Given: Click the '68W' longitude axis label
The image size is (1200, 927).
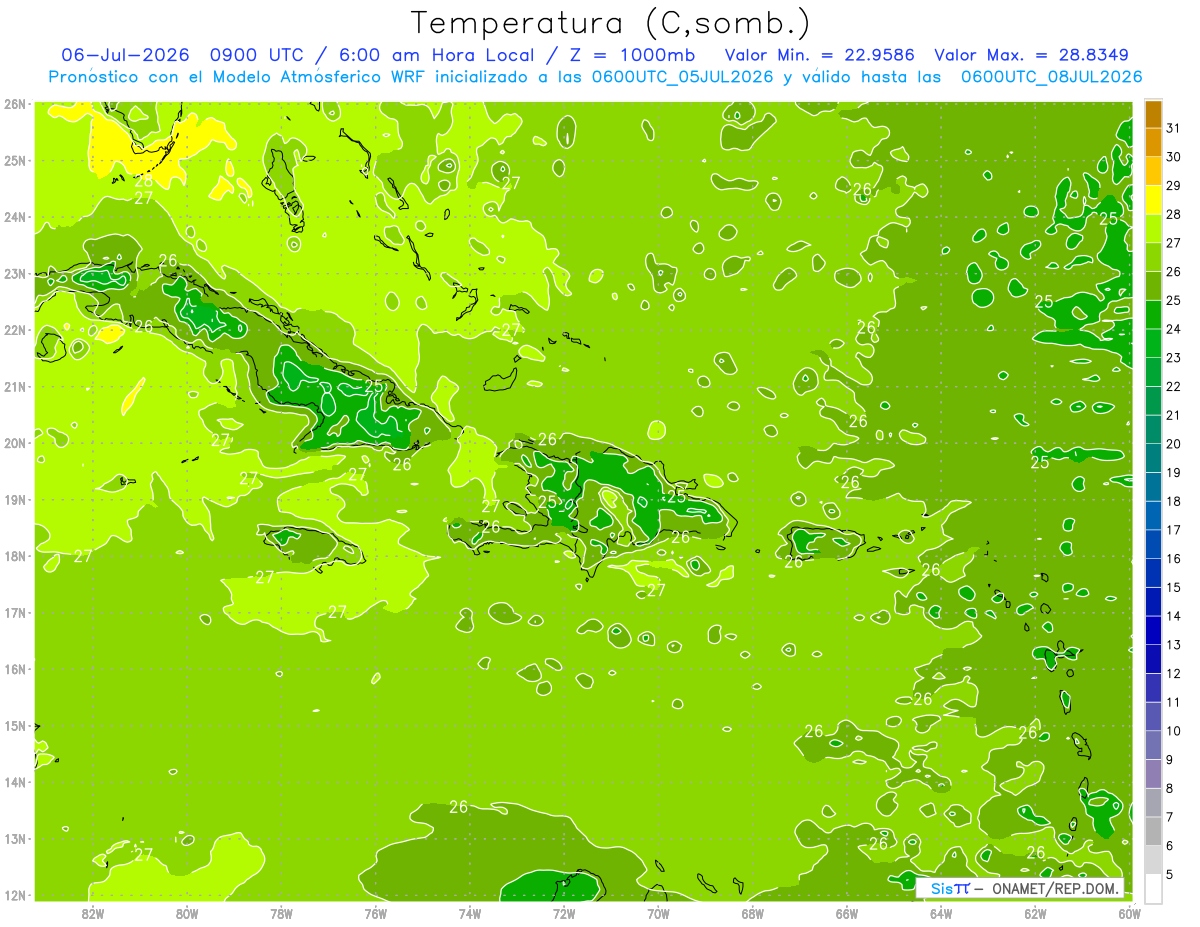Looking at the screenshot, I should click(x=752, y=912).
